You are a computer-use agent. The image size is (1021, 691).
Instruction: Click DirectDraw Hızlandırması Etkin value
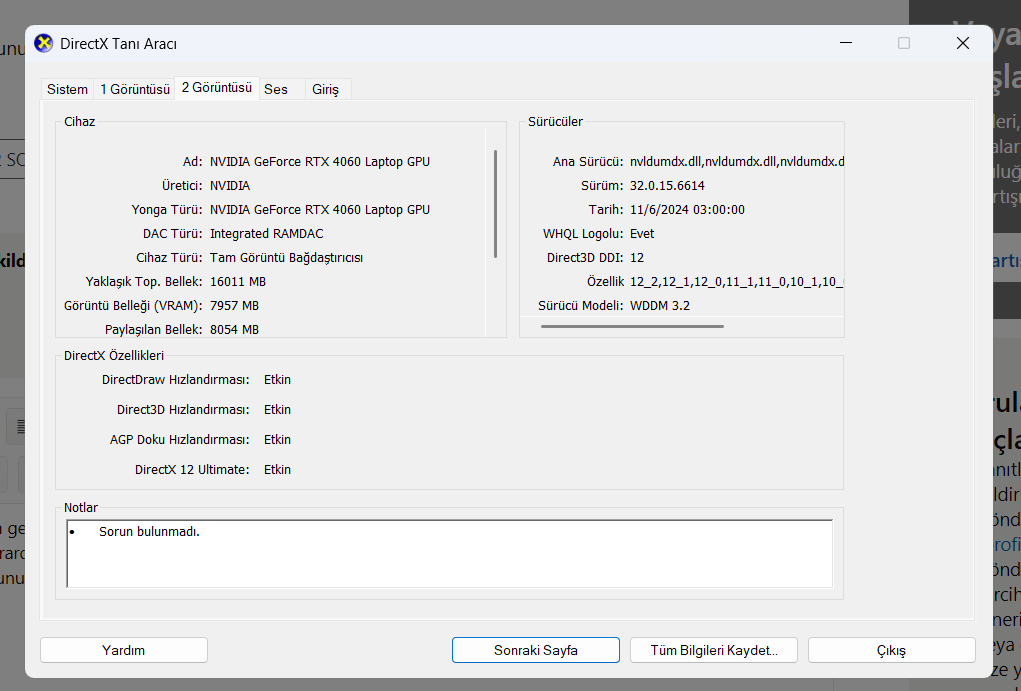(277, 380)
